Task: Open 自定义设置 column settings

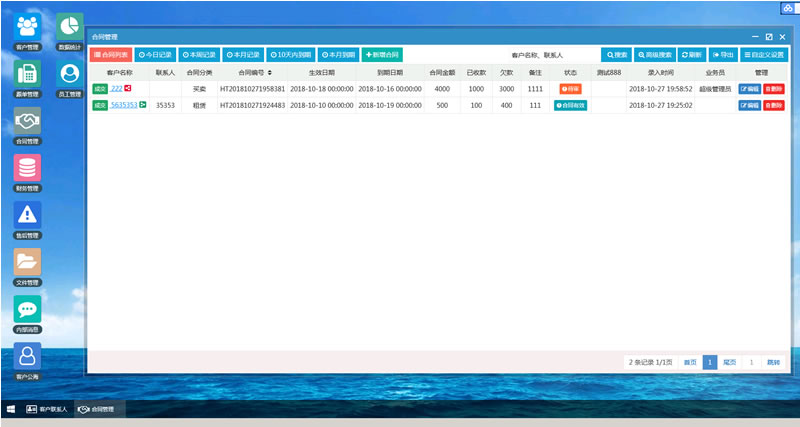Action: tap(763, 54)
